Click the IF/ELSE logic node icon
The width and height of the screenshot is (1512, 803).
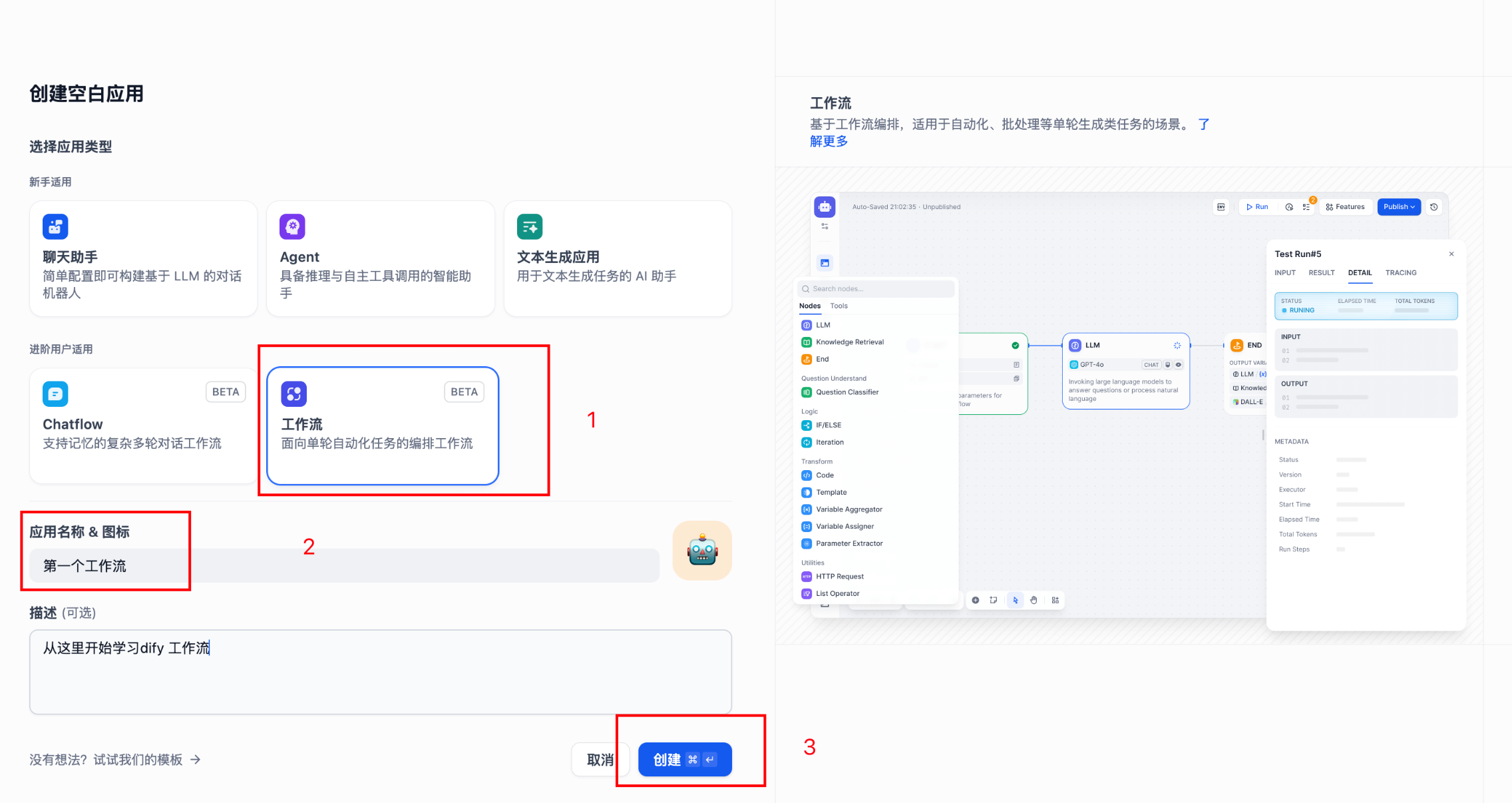[807, 425]
